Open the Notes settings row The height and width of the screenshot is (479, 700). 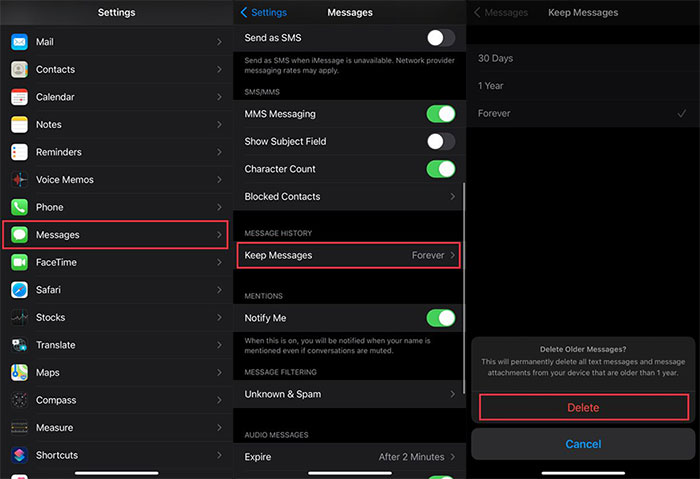[117, 125]
